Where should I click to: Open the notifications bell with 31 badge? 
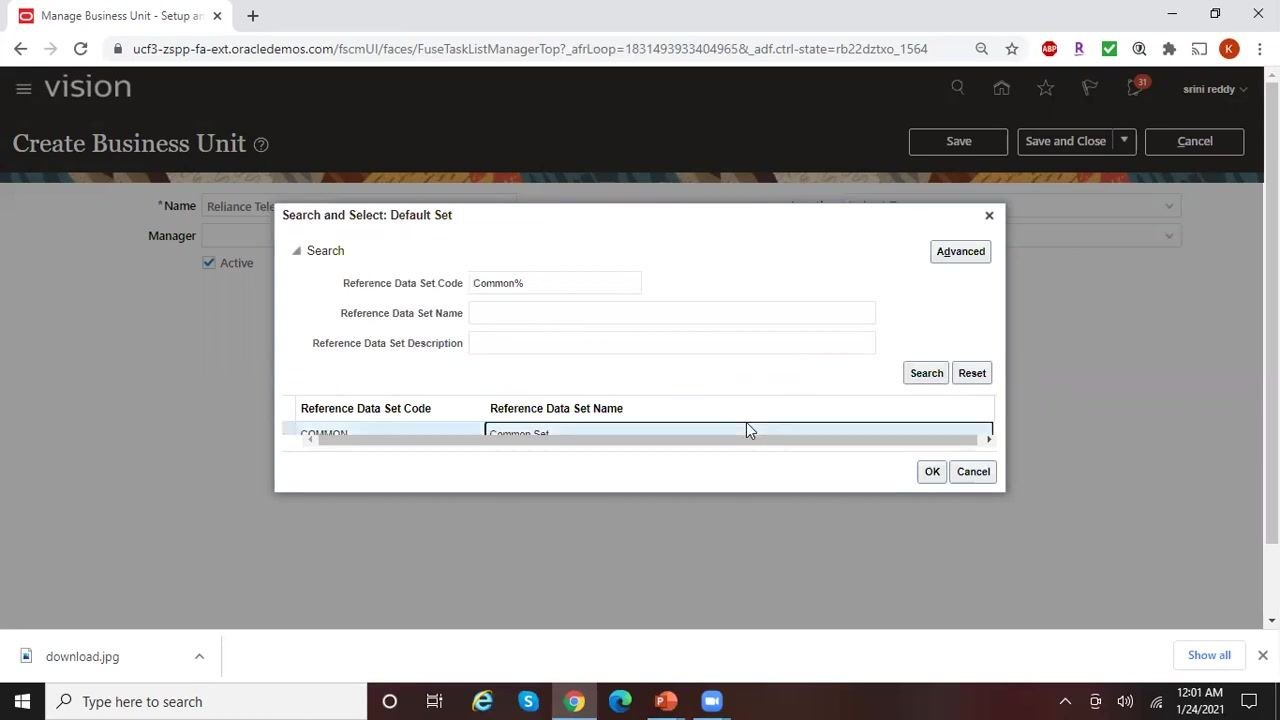[1135, 87]
